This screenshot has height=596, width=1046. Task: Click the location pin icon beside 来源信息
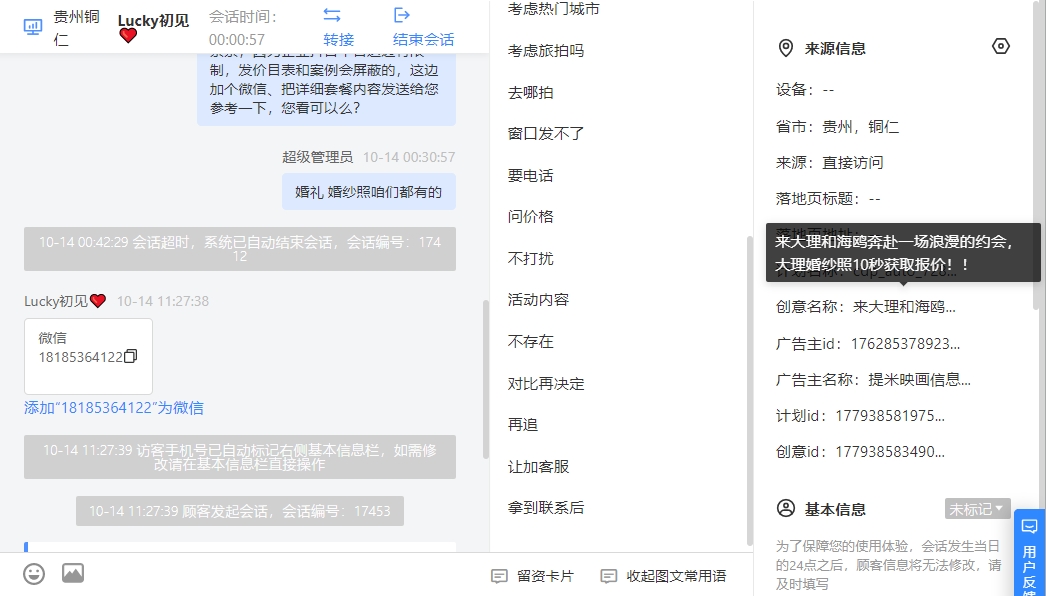(x=786, y=48)
